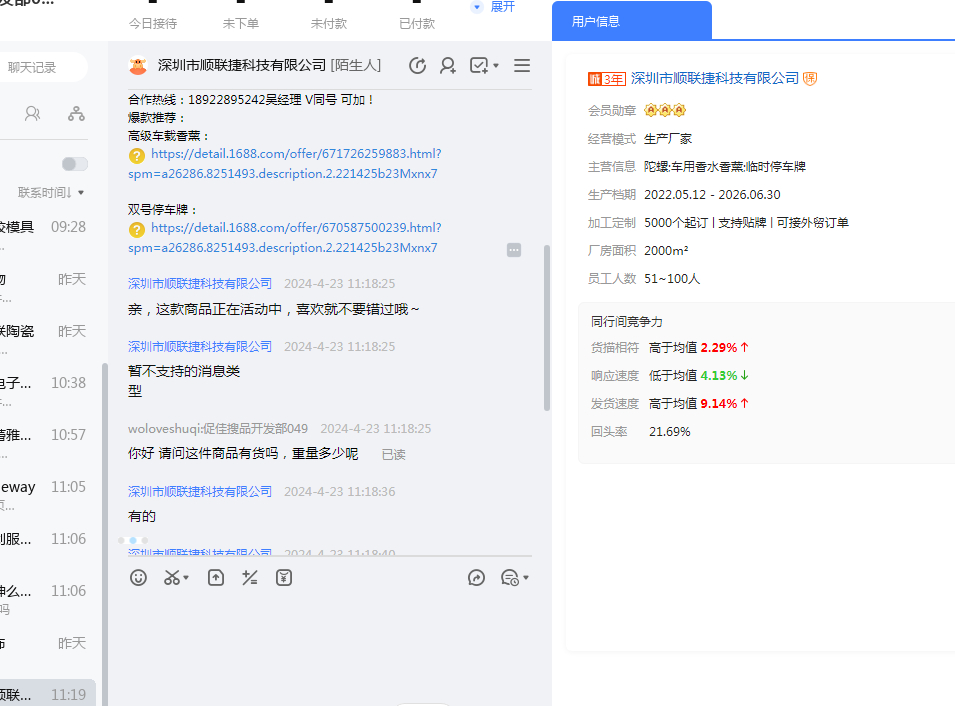
Task: Open the quick reply clock bubble dropdown
Action: (x=525, y=578)
